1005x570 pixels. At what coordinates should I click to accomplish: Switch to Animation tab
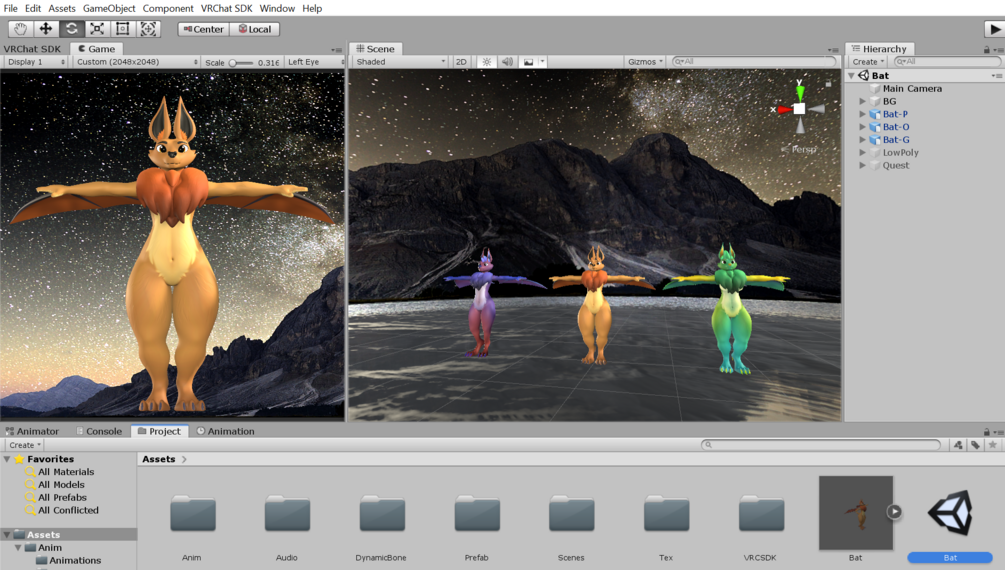tap(226, 431)
